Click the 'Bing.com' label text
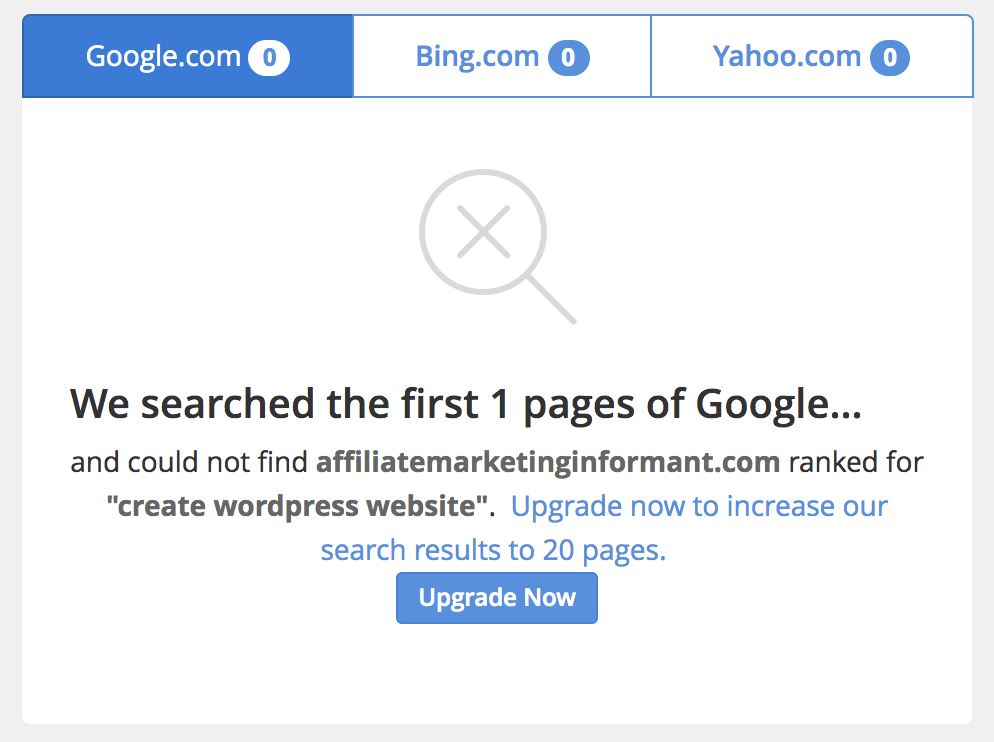Image resolution: width=994 pixels, height=742 pixels. click(477, 57)
